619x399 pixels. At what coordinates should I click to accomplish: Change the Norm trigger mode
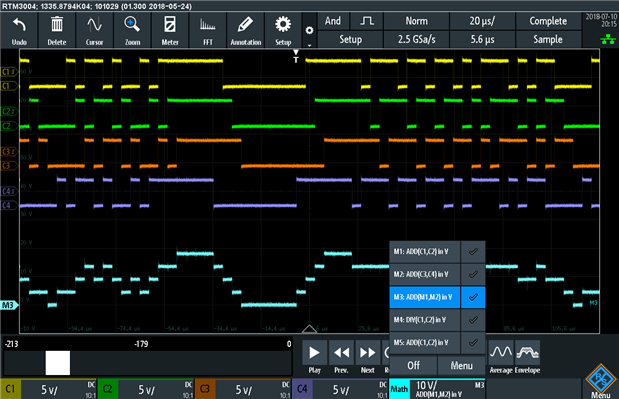click(x=416, y=21)
